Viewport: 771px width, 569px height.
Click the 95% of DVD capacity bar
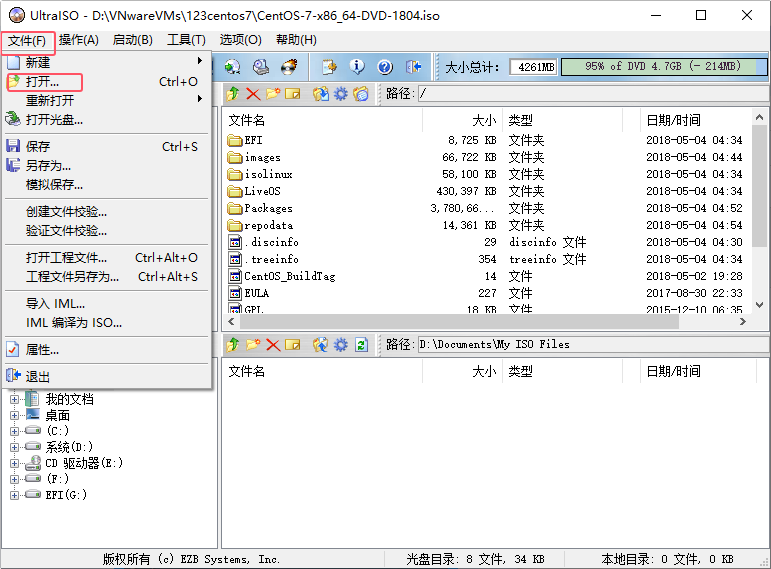[x=663, y=66]
